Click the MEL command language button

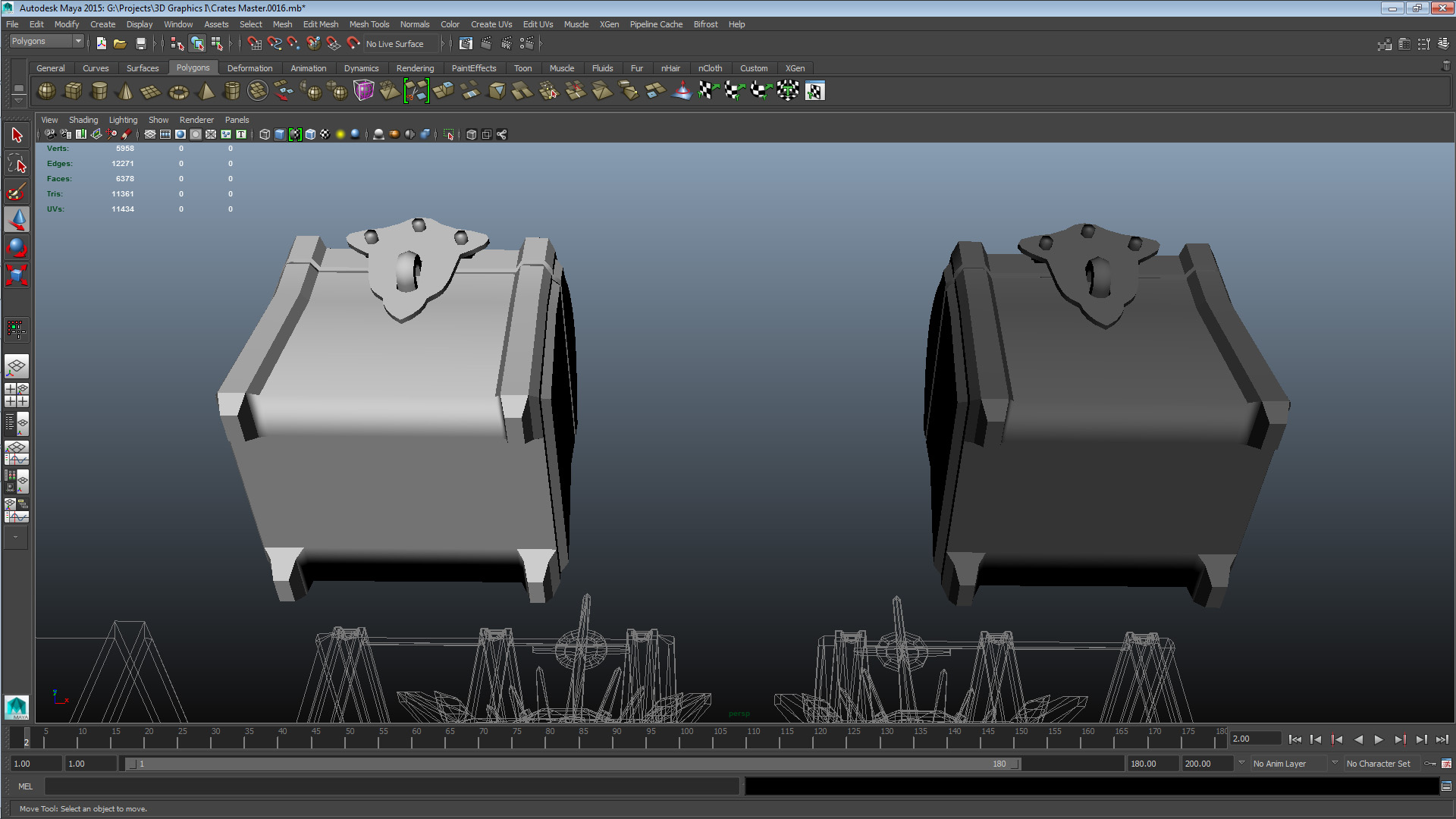pyautogui.click(x=25, y=786)
